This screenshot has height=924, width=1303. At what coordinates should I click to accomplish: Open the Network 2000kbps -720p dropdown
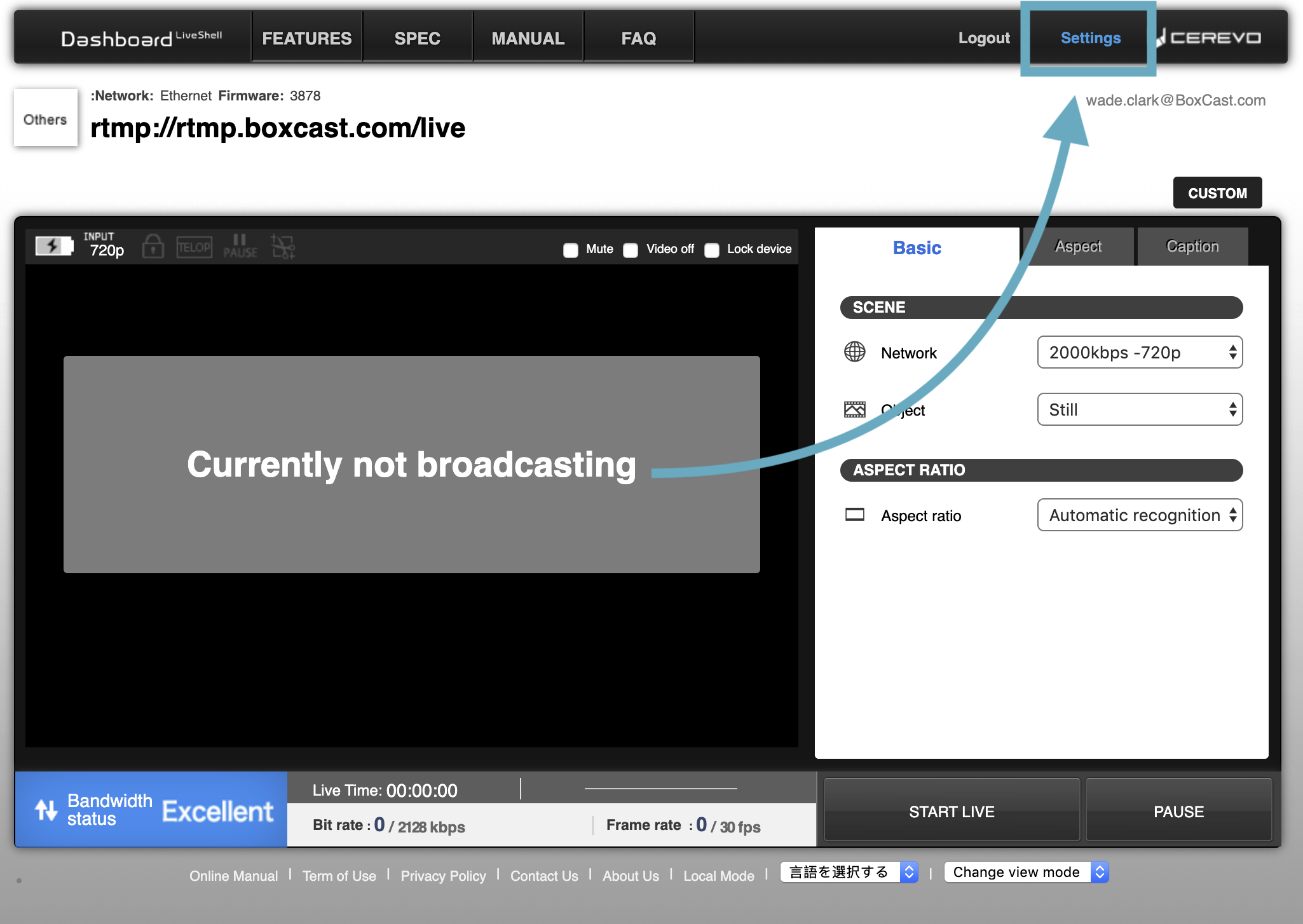point(1139,352)
